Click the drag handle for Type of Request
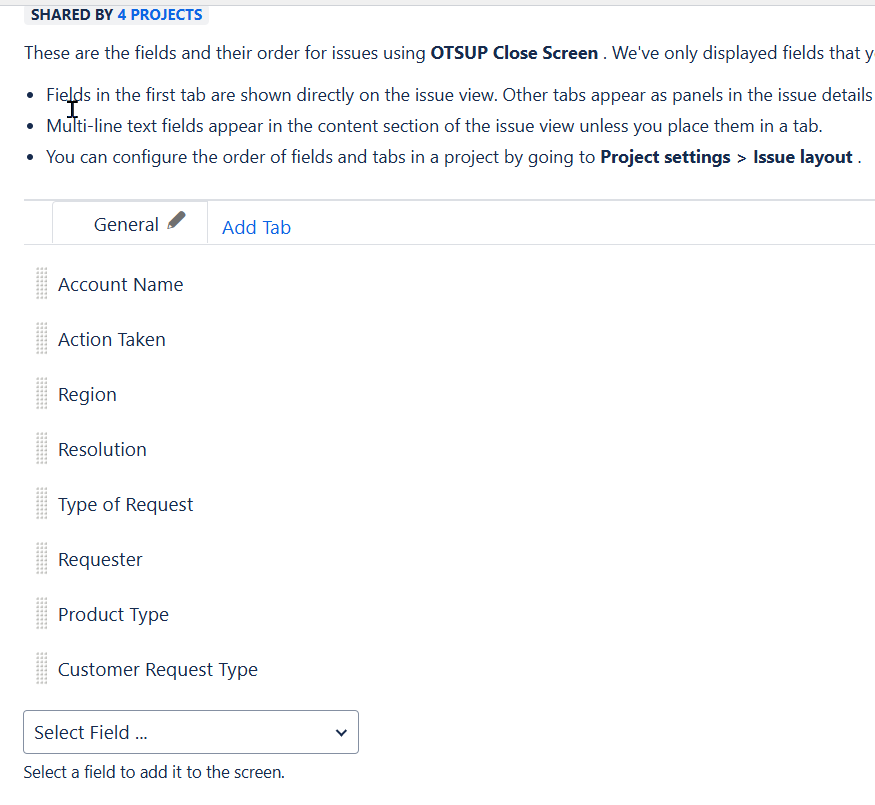Image resolution: width=875 pixels, height=805 pixels. coord(41,504)
